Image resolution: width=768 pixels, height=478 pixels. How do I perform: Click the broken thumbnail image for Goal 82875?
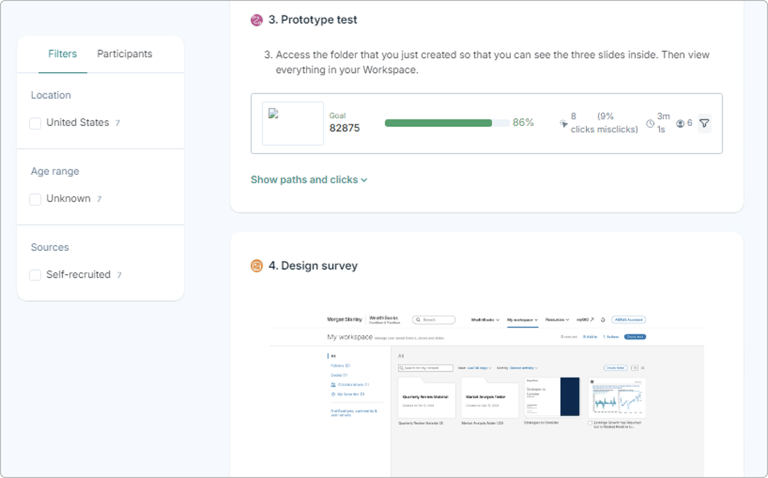(x=293, y=123)
